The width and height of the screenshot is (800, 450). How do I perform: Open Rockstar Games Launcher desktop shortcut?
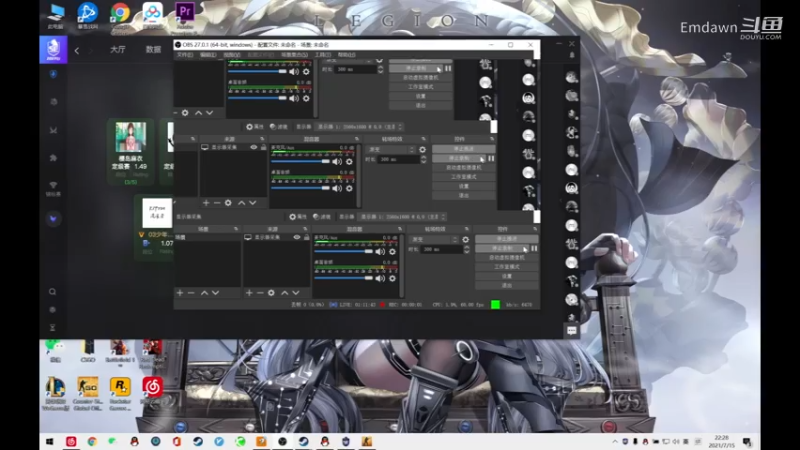click(x=120, y=393)
